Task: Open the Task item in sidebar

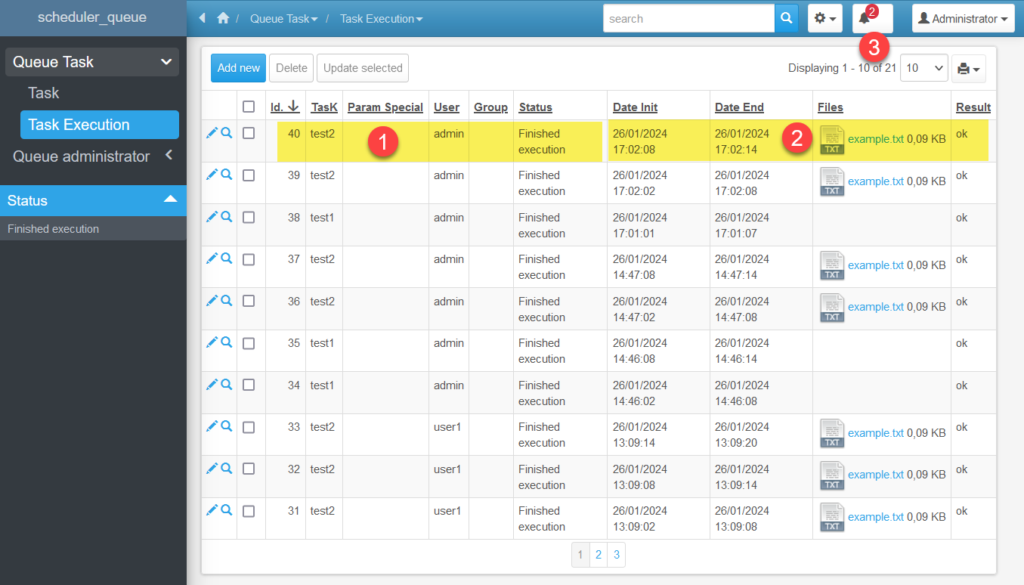Action: tap(44, 93)
